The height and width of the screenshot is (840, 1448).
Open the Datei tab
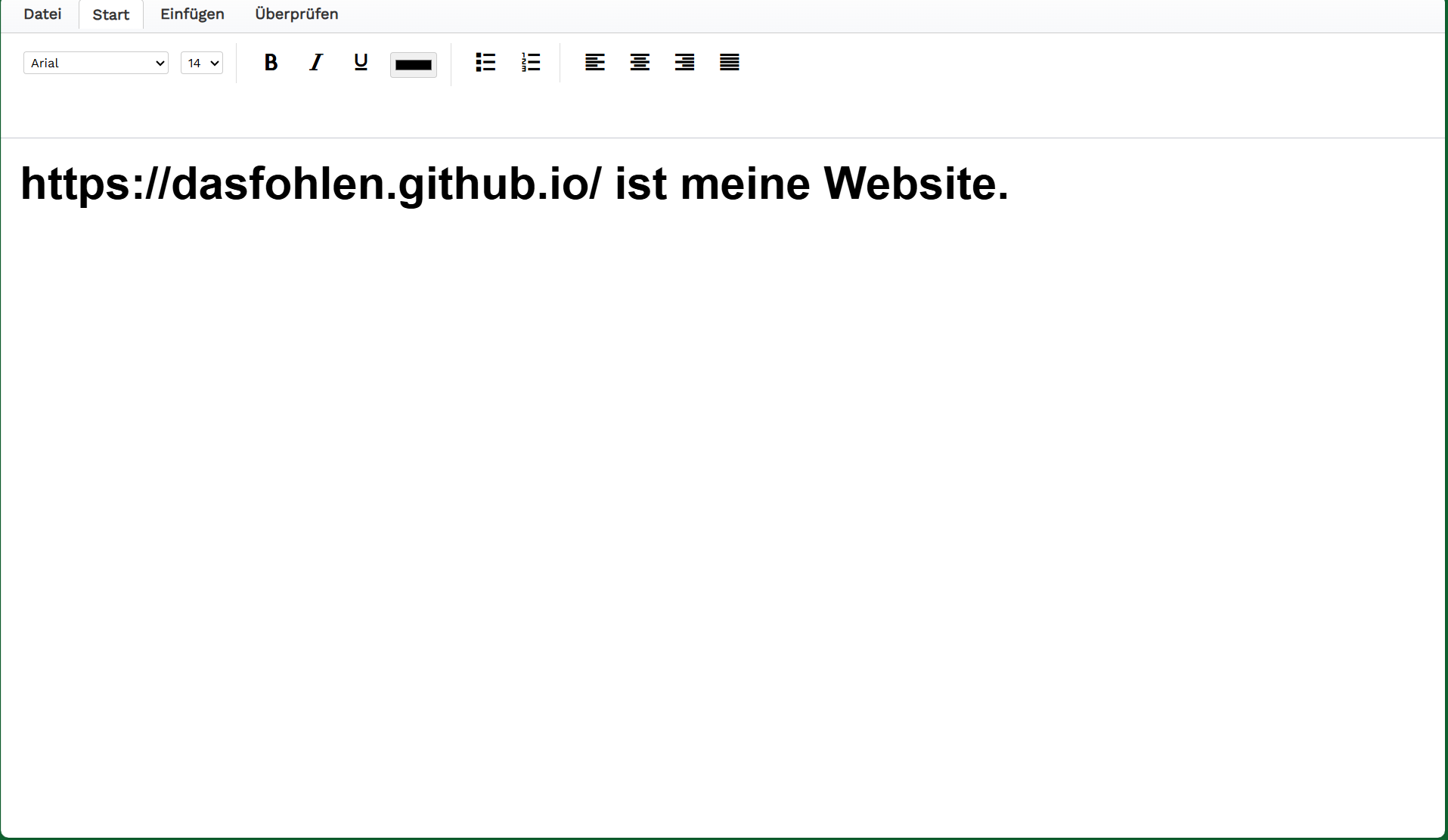(x=42, y=14)
